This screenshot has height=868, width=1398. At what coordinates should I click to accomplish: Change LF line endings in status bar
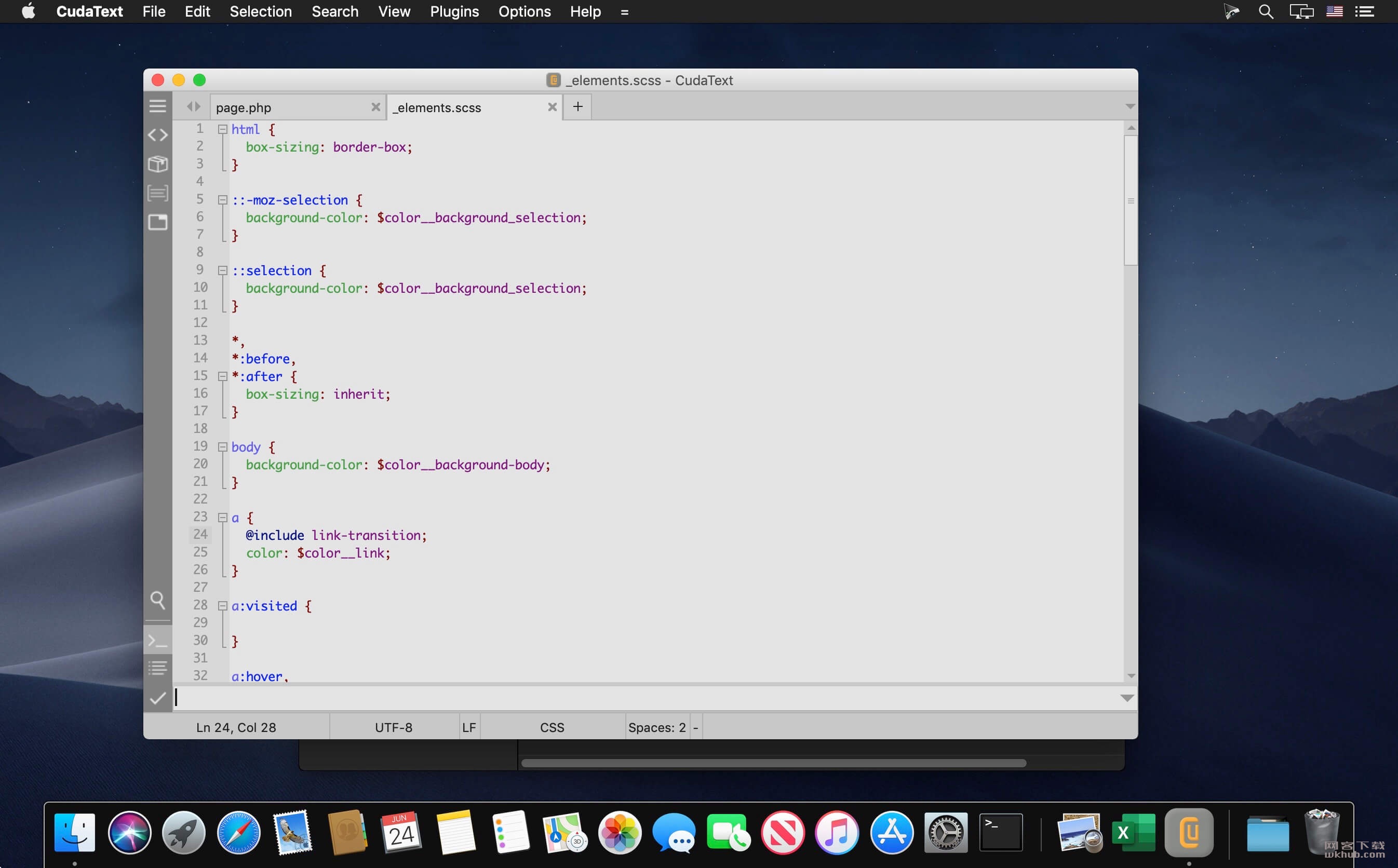point(469,727)
